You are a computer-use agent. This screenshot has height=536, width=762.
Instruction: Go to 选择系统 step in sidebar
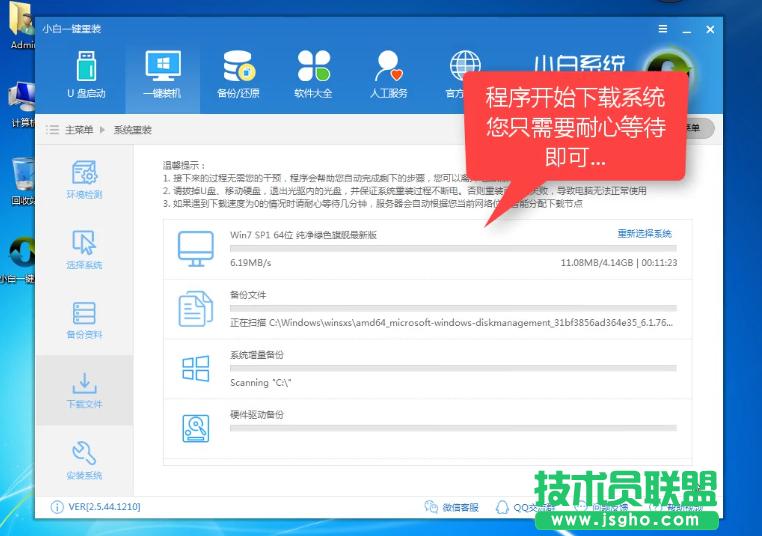pyautogui.click(x=84, y=250)
